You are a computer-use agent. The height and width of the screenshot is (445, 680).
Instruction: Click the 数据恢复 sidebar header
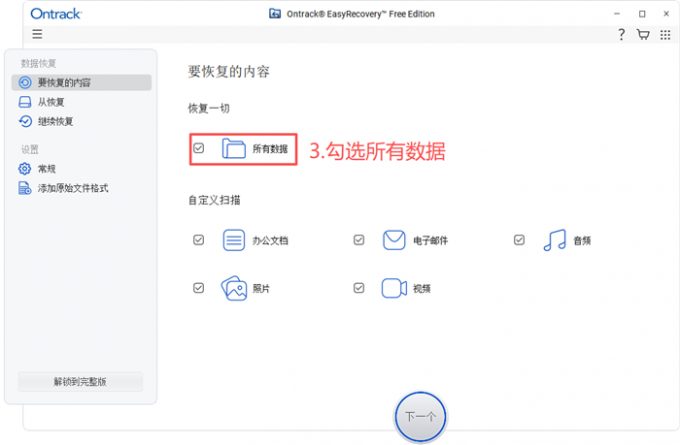point(39,64)
